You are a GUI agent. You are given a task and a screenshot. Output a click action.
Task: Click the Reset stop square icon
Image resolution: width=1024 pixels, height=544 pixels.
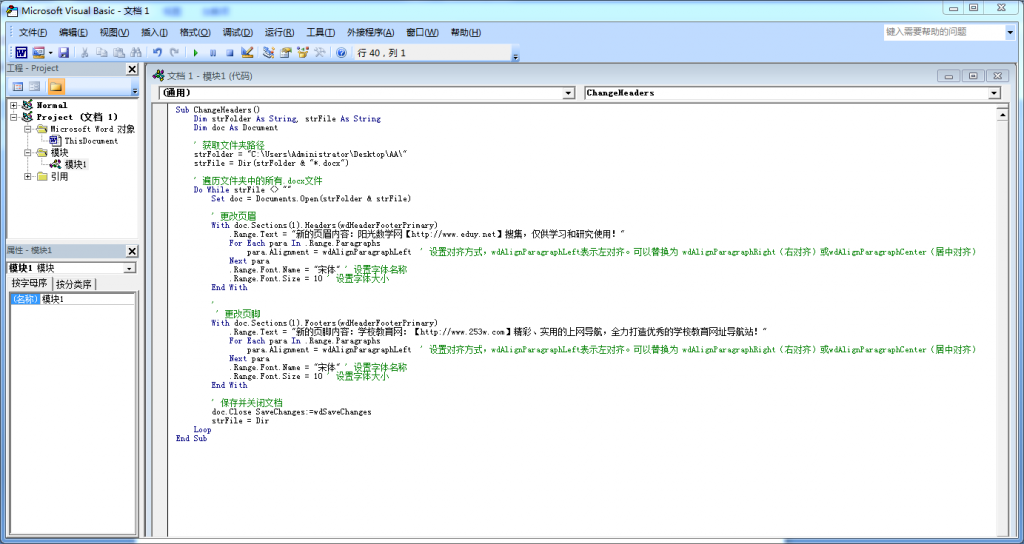pos(229,52)
